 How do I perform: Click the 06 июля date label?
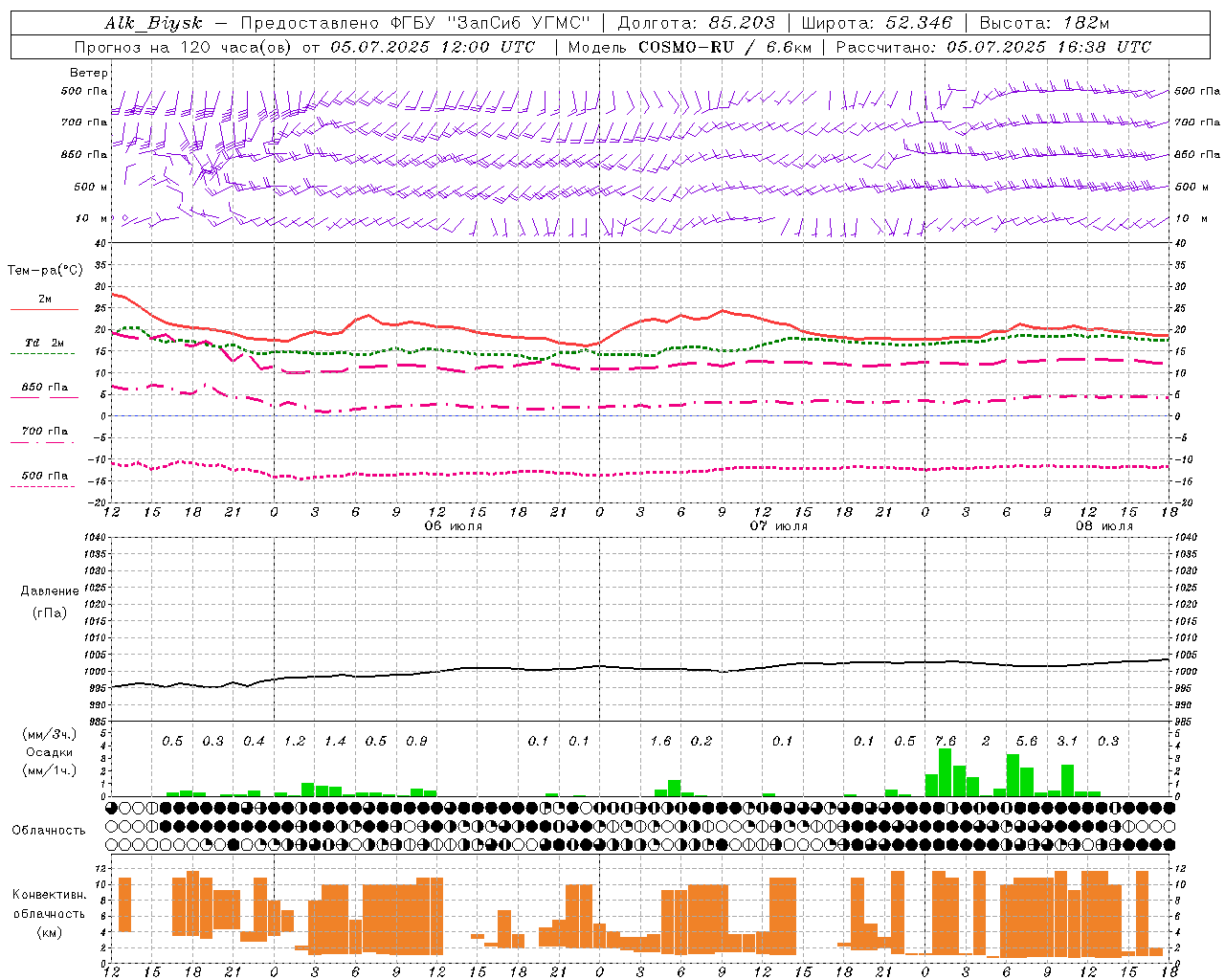coord(454,526)
